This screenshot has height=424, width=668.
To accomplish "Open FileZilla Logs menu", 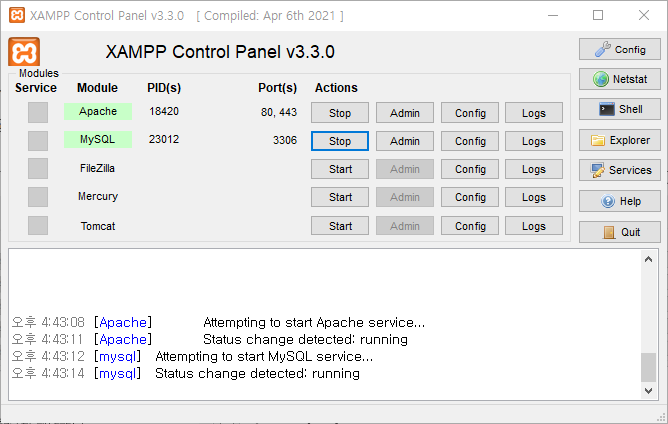I will point(534,169).
